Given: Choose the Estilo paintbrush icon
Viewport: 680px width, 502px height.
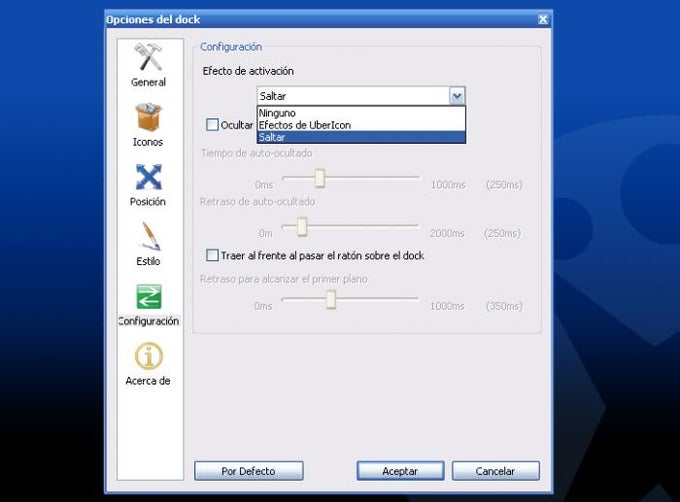Looking at the screenshot, I should tap(148, 236).
